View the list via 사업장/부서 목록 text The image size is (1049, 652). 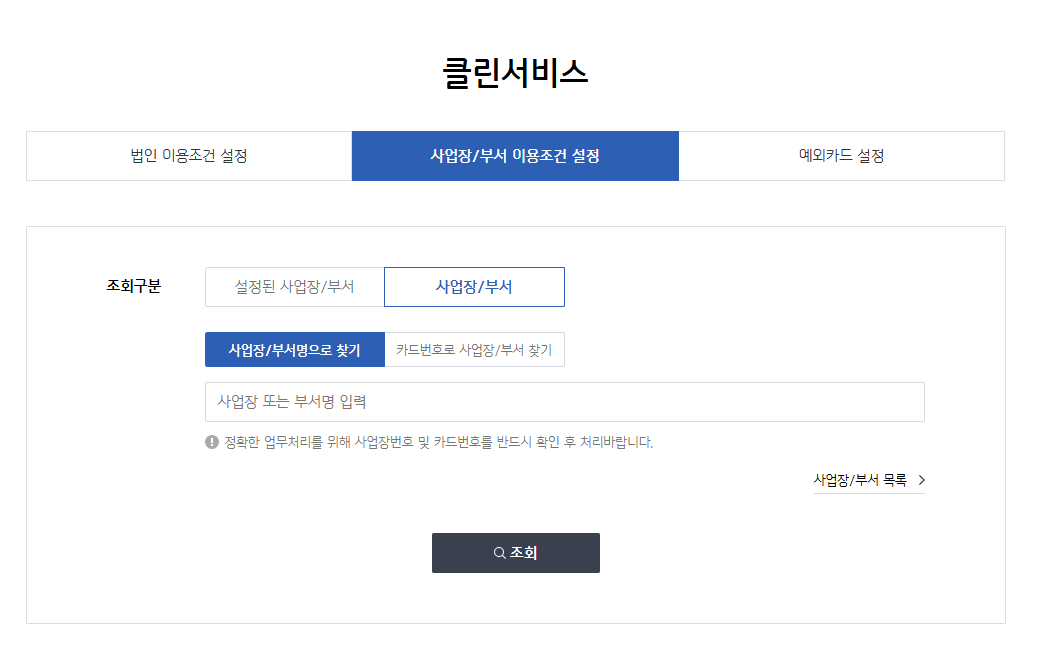click(860, 480)
